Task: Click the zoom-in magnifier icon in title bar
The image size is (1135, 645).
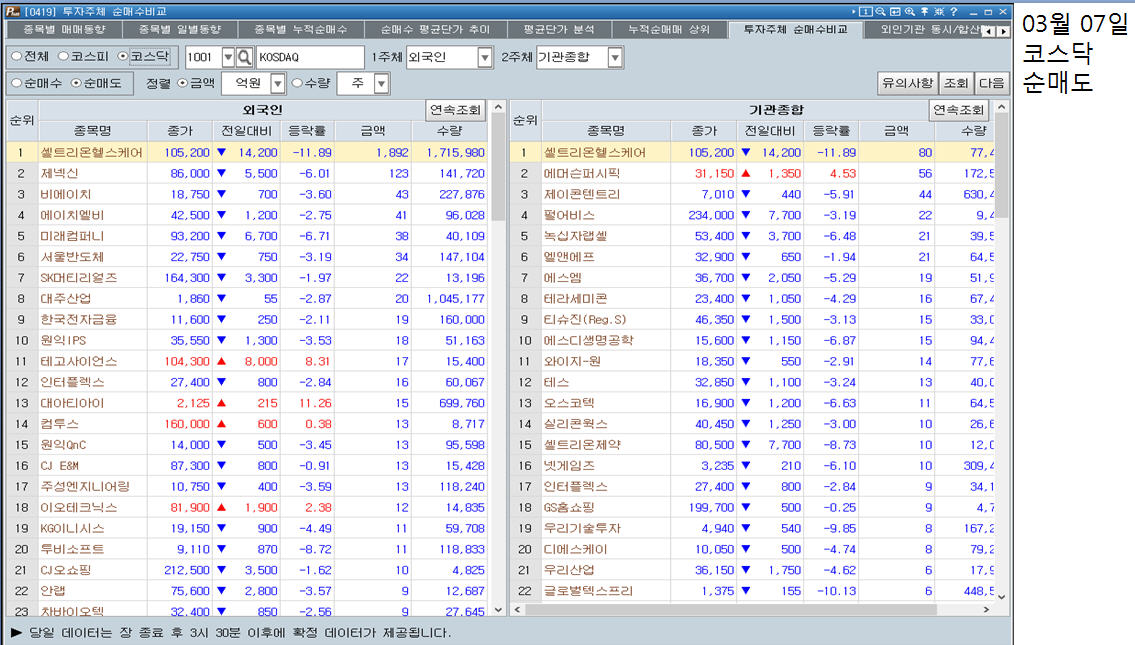Action: point(910,11)
